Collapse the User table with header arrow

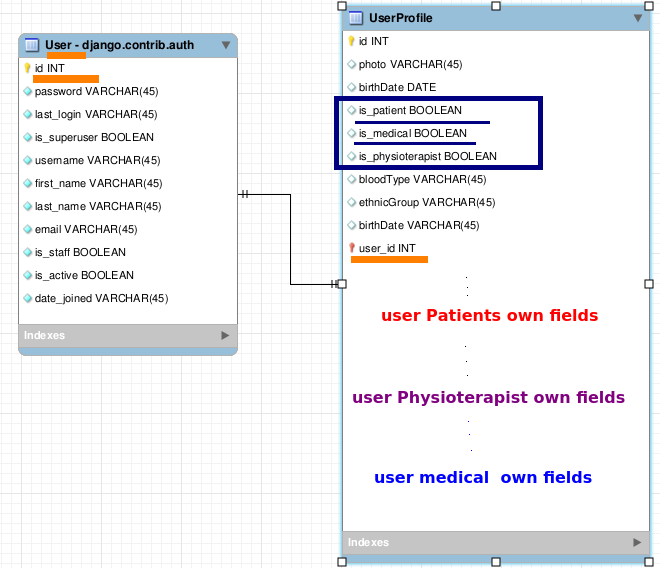click(226, 45)
